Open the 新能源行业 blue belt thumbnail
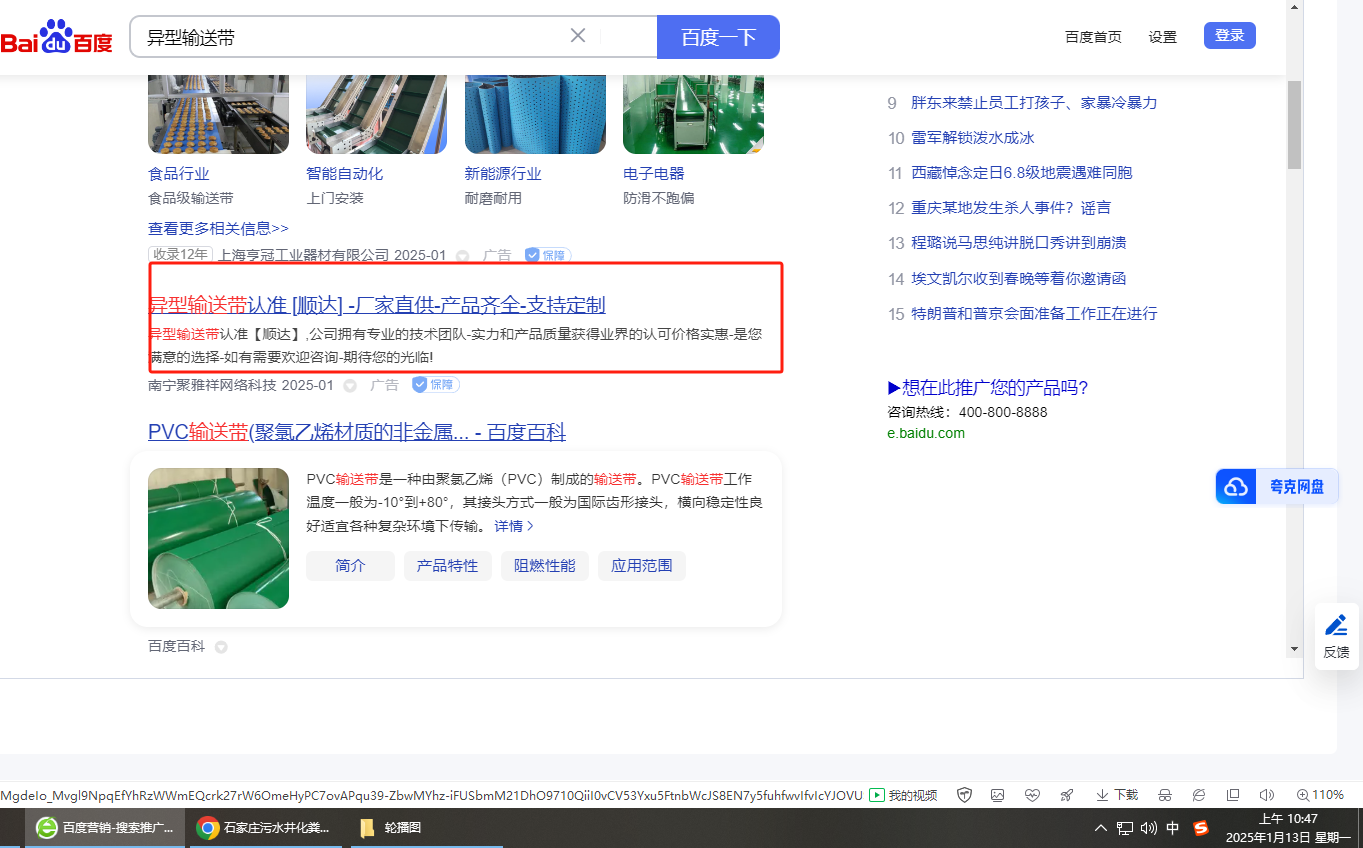Viewport: 1363px width, 848px height. (535, 114)
